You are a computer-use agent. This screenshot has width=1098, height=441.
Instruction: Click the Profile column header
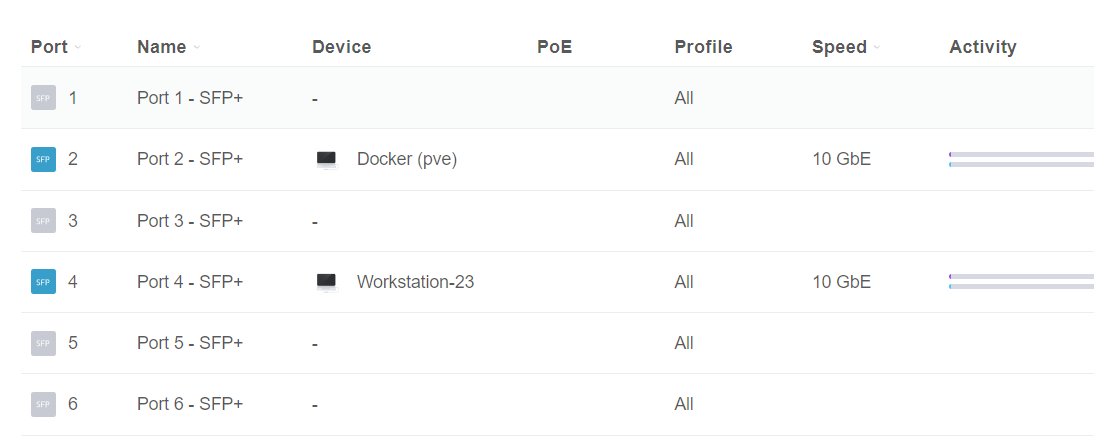[x=703, y=47]
